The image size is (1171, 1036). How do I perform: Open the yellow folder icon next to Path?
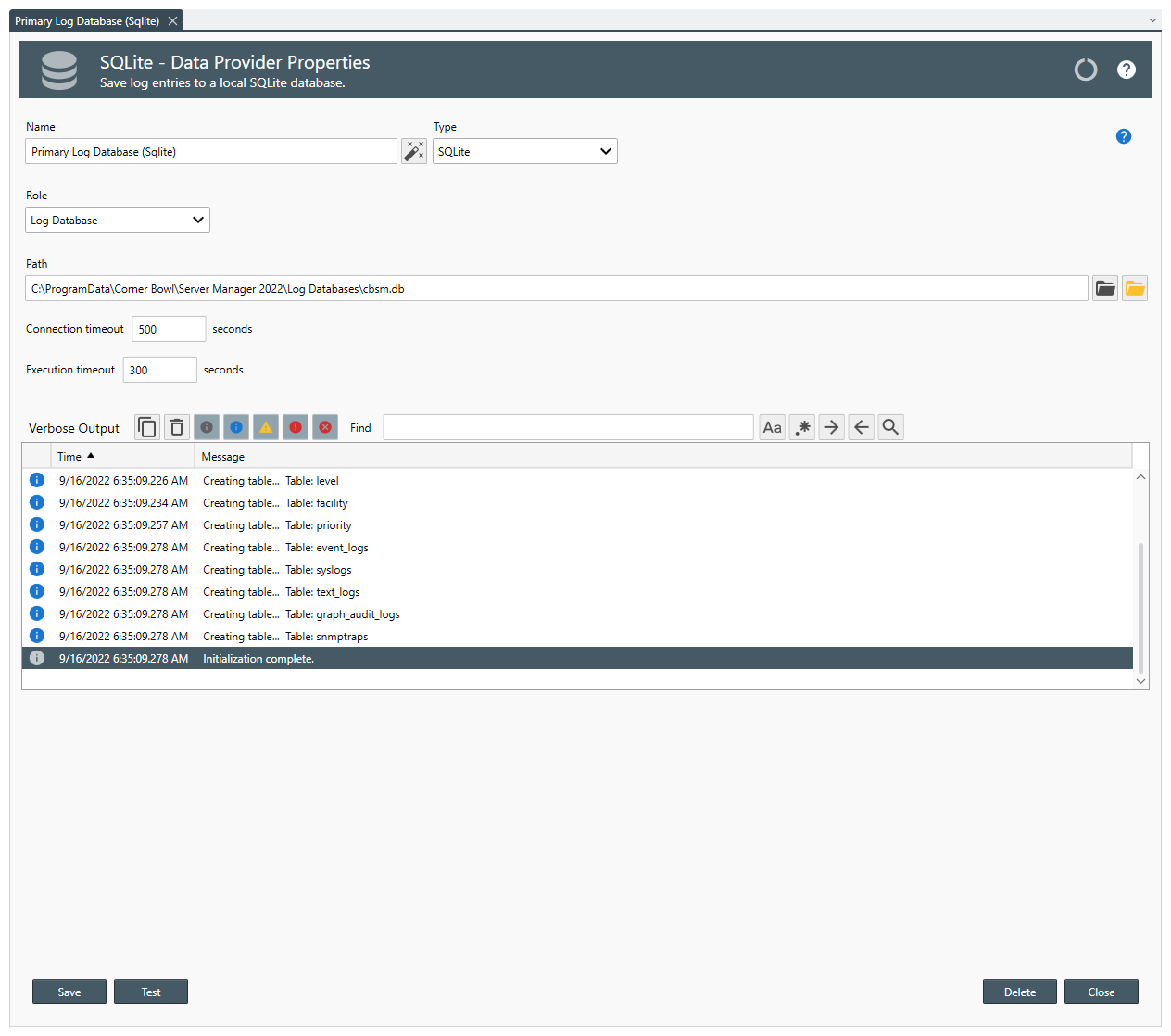point(1135,288)
